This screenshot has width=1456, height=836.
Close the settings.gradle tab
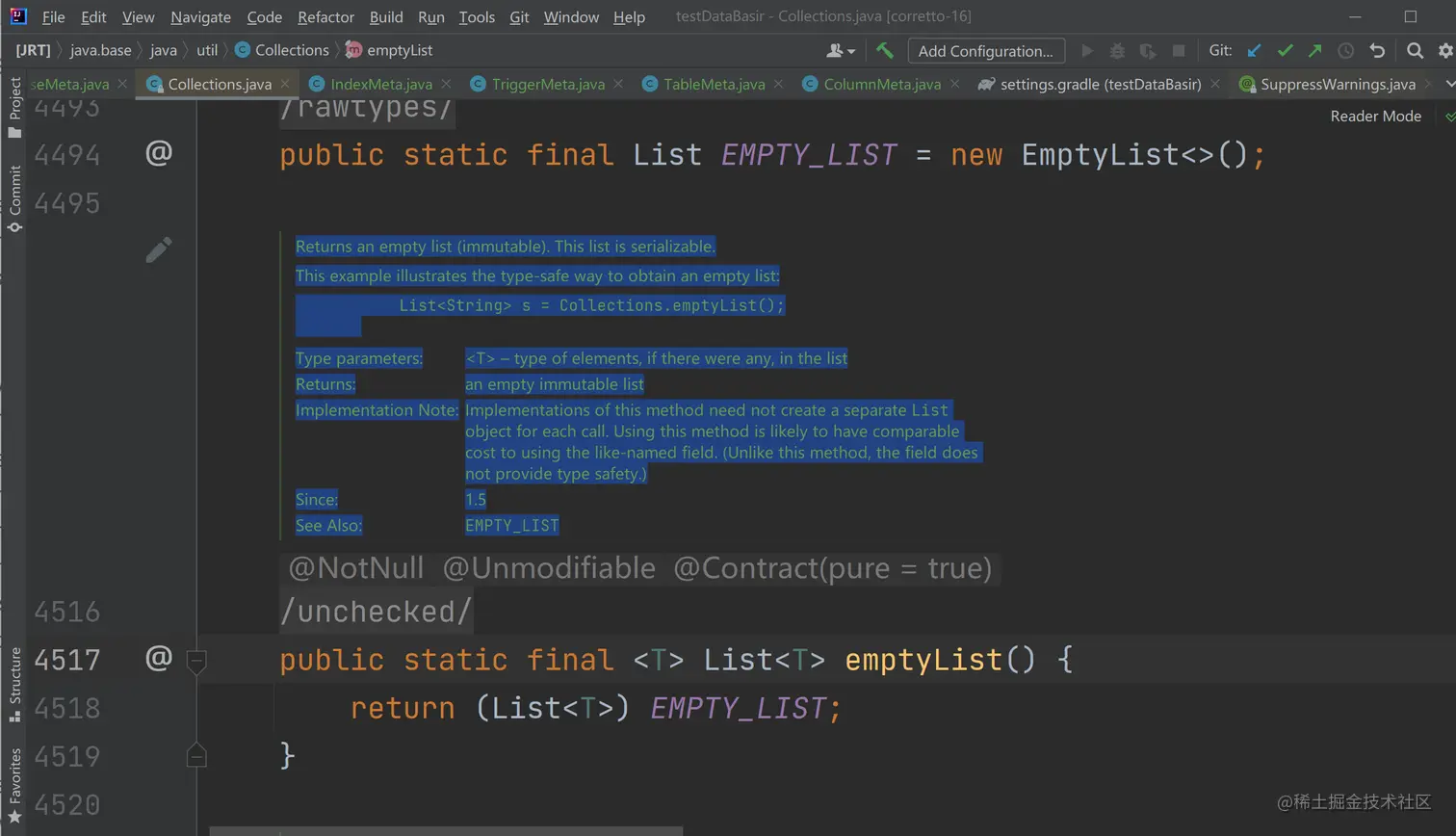(x=1215, y=84)
